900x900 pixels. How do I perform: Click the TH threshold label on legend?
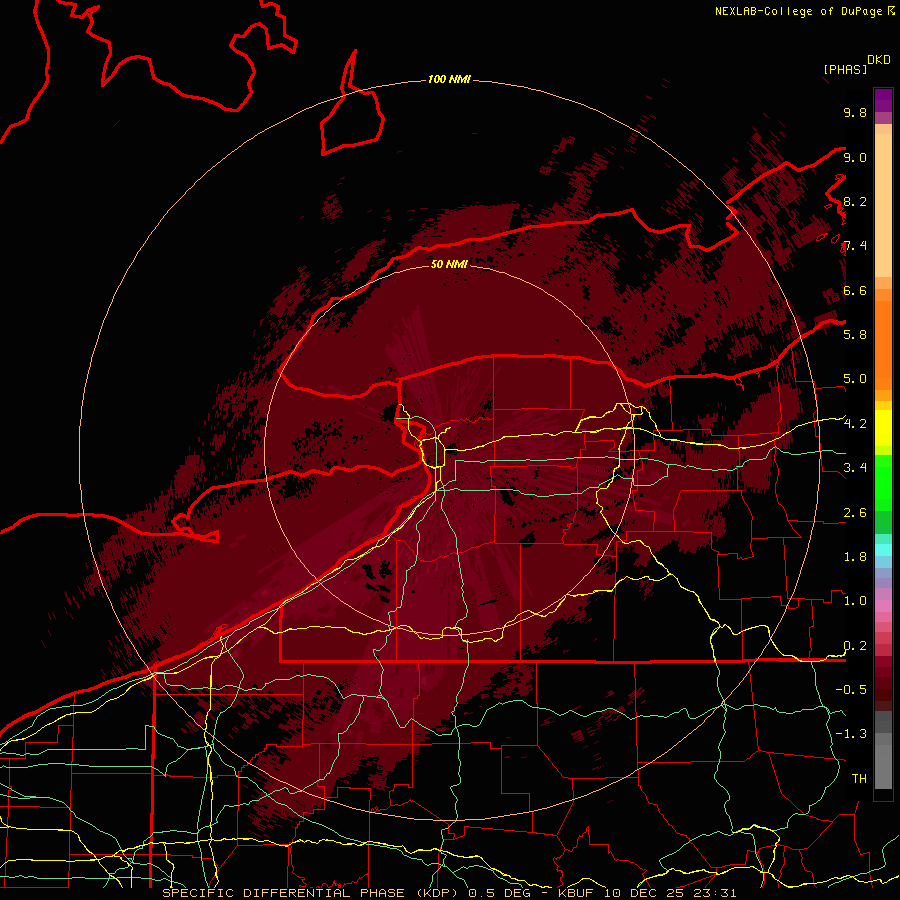point(859,778)
